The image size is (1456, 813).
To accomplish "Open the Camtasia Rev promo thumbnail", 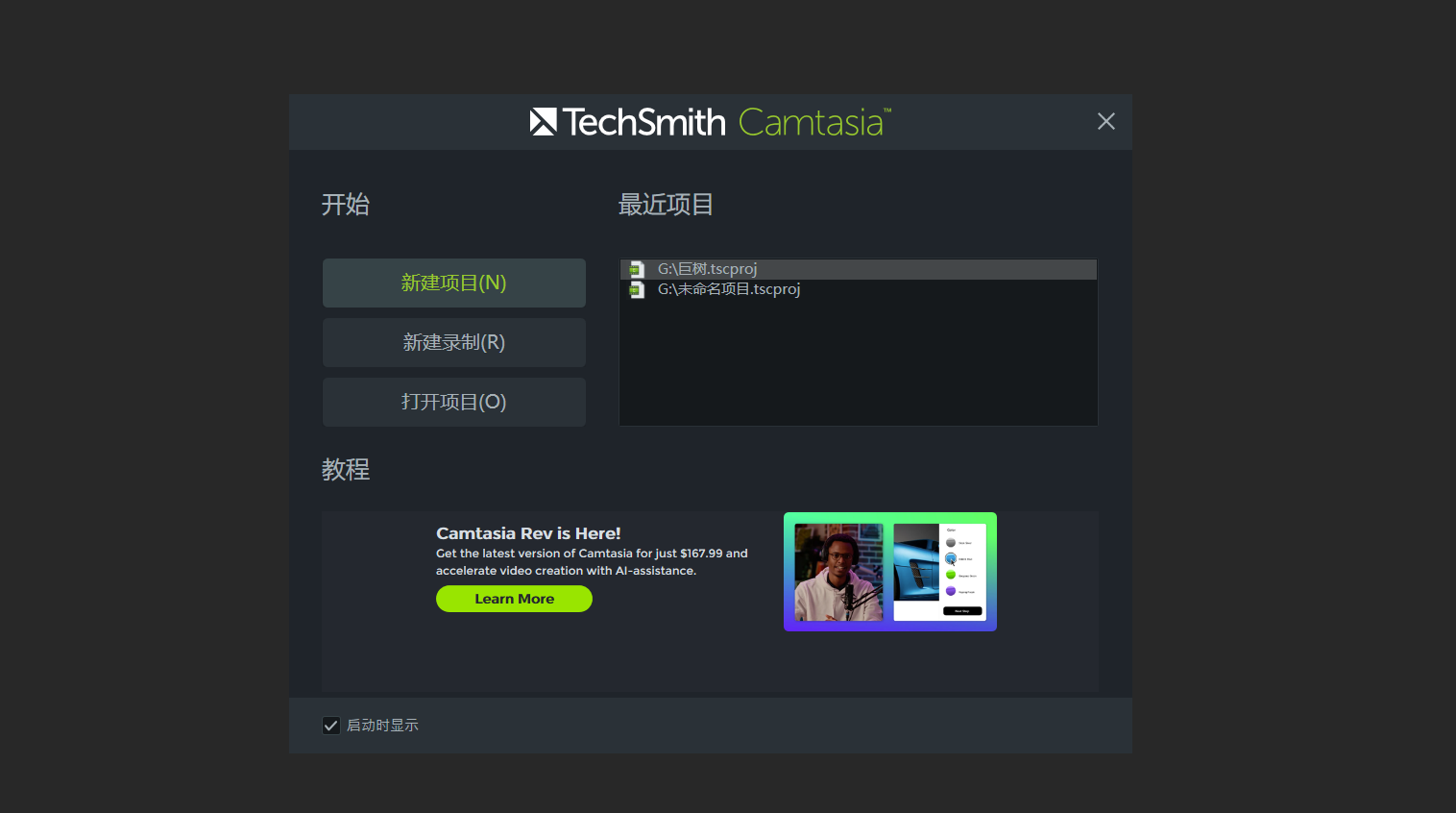I will pos(890,572).
